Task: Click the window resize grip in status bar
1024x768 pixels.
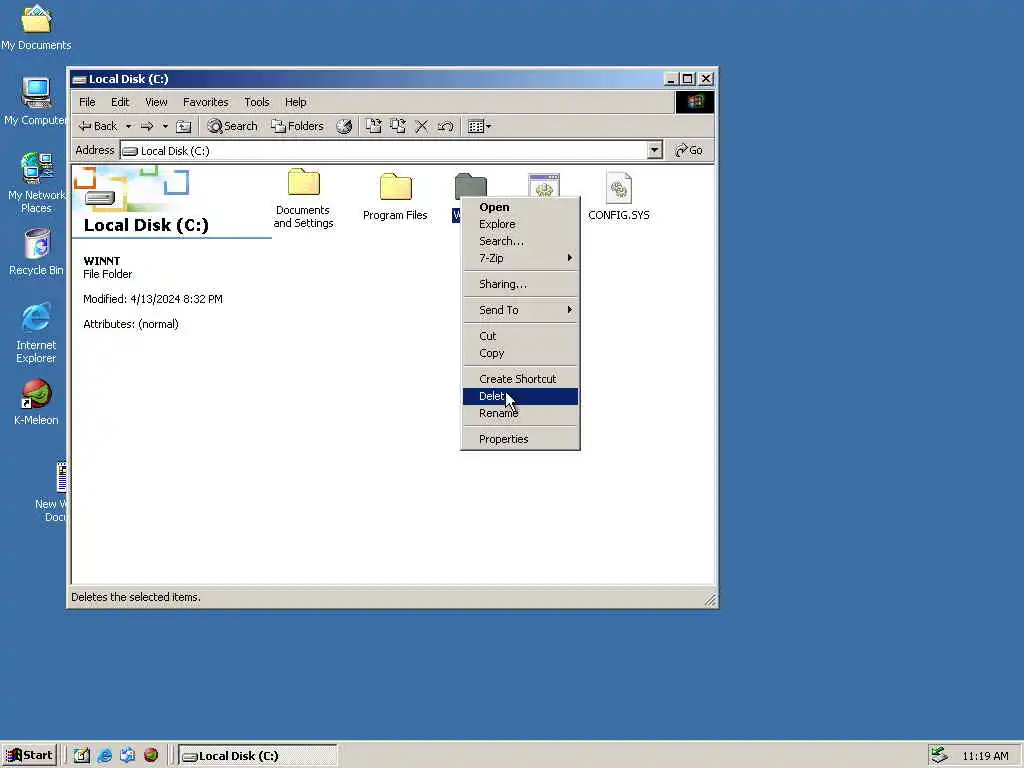Action: 710,600
